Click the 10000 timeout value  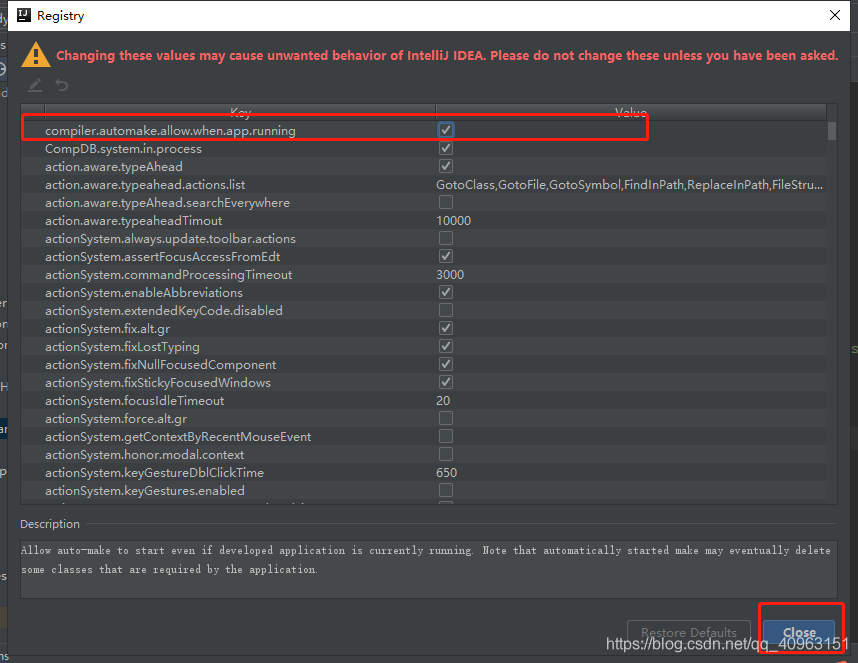pyautogui.click(x=454, y=221)
